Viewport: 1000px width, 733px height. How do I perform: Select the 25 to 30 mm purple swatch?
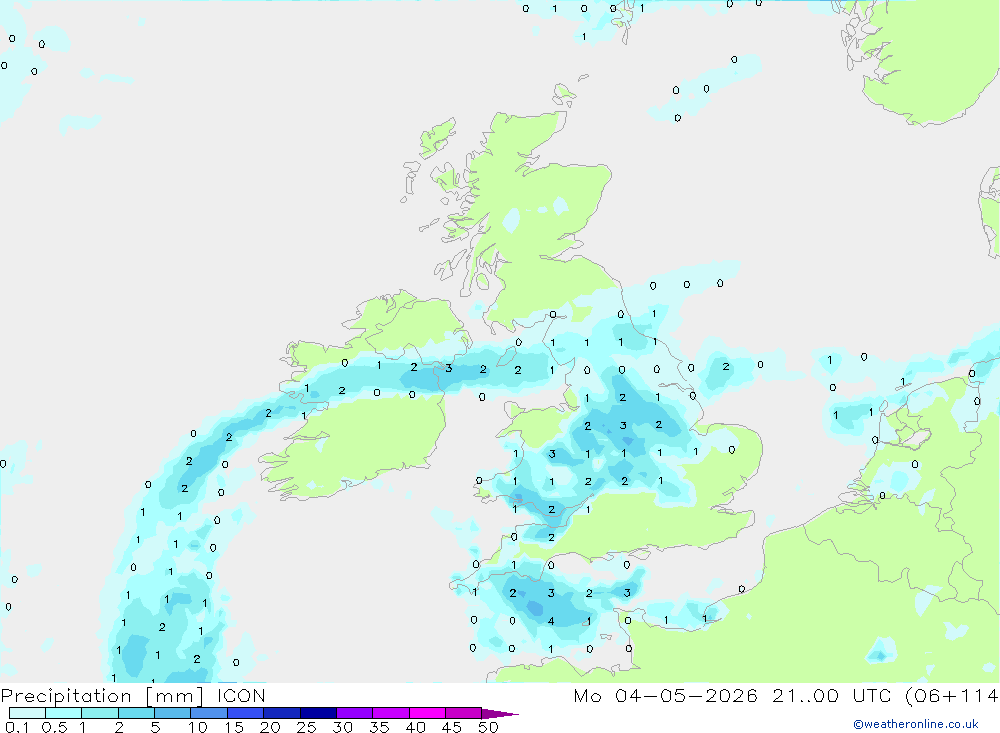[x=318, y=713]
